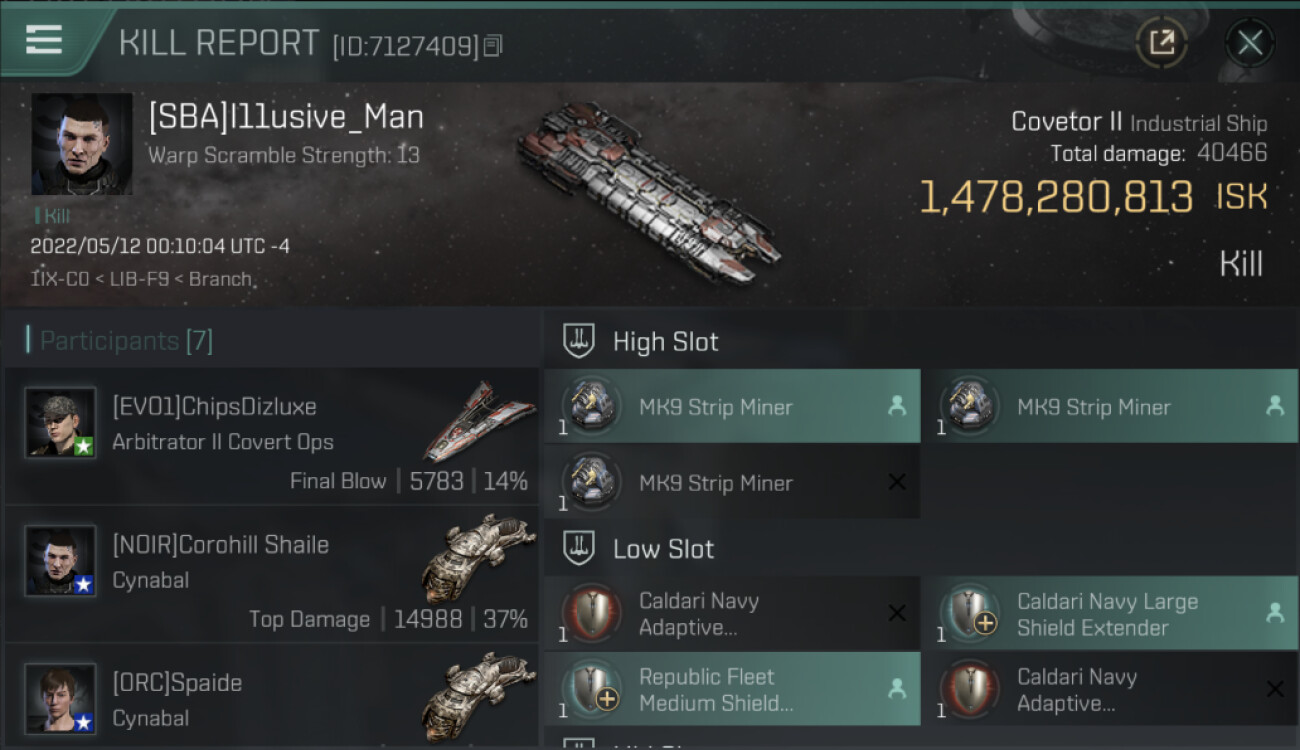This screenshot has height=750, width=1300.
Task: Open the hamburger menu
Action: (x=44, y=41)
